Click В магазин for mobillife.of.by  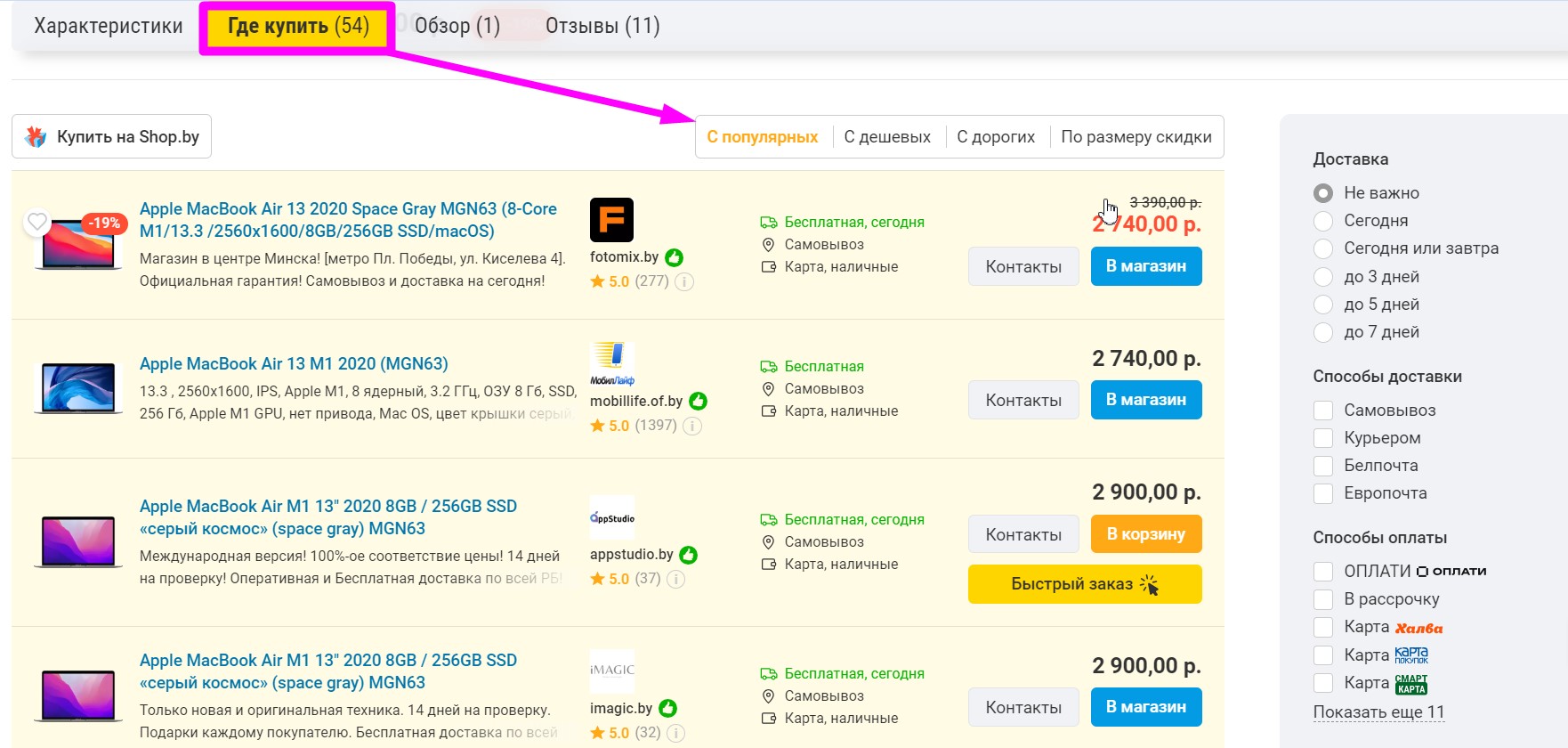(1146, 400)
